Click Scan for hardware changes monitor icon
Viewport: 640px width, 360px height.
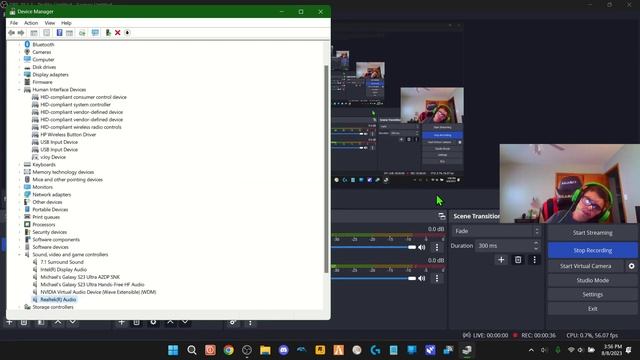95,33
